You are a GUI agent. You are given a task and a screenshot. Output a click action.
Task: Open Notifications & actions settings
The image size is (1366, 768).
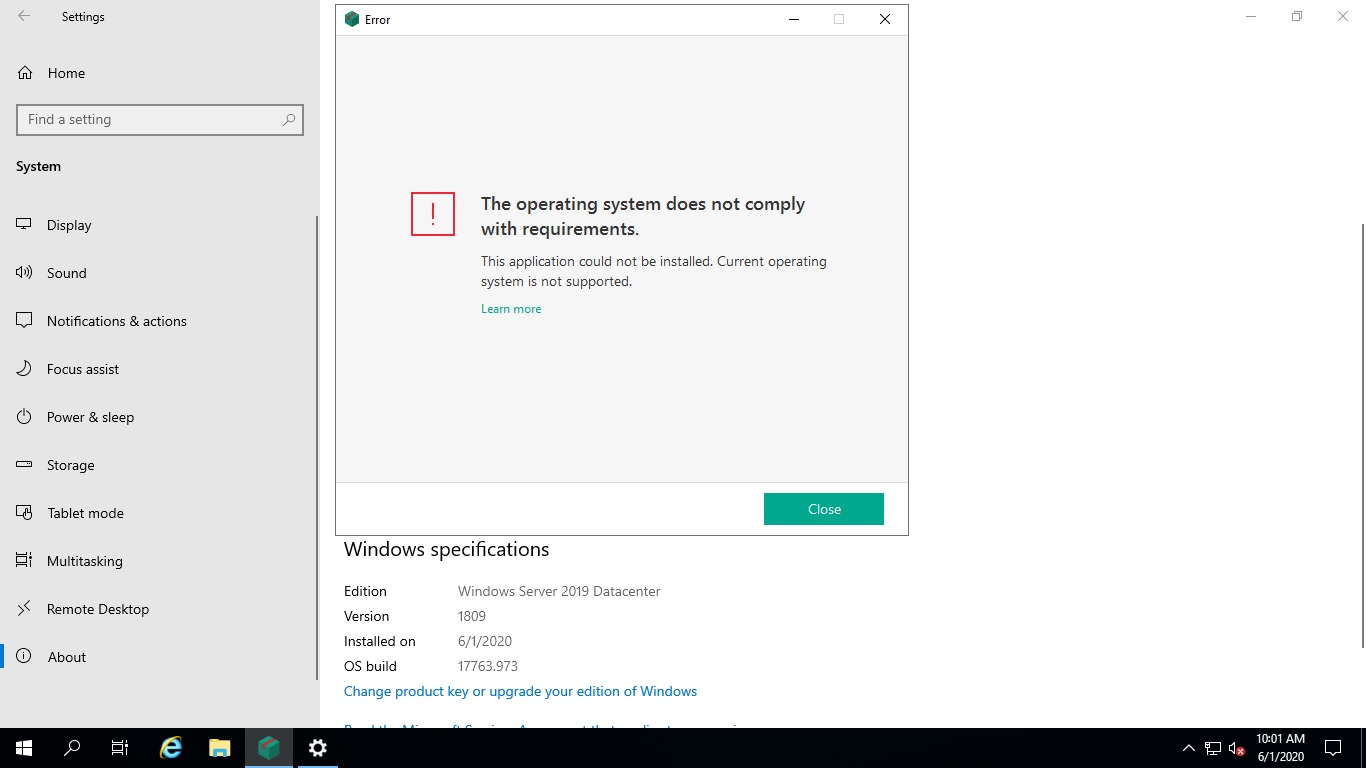(x=160, y=321)
